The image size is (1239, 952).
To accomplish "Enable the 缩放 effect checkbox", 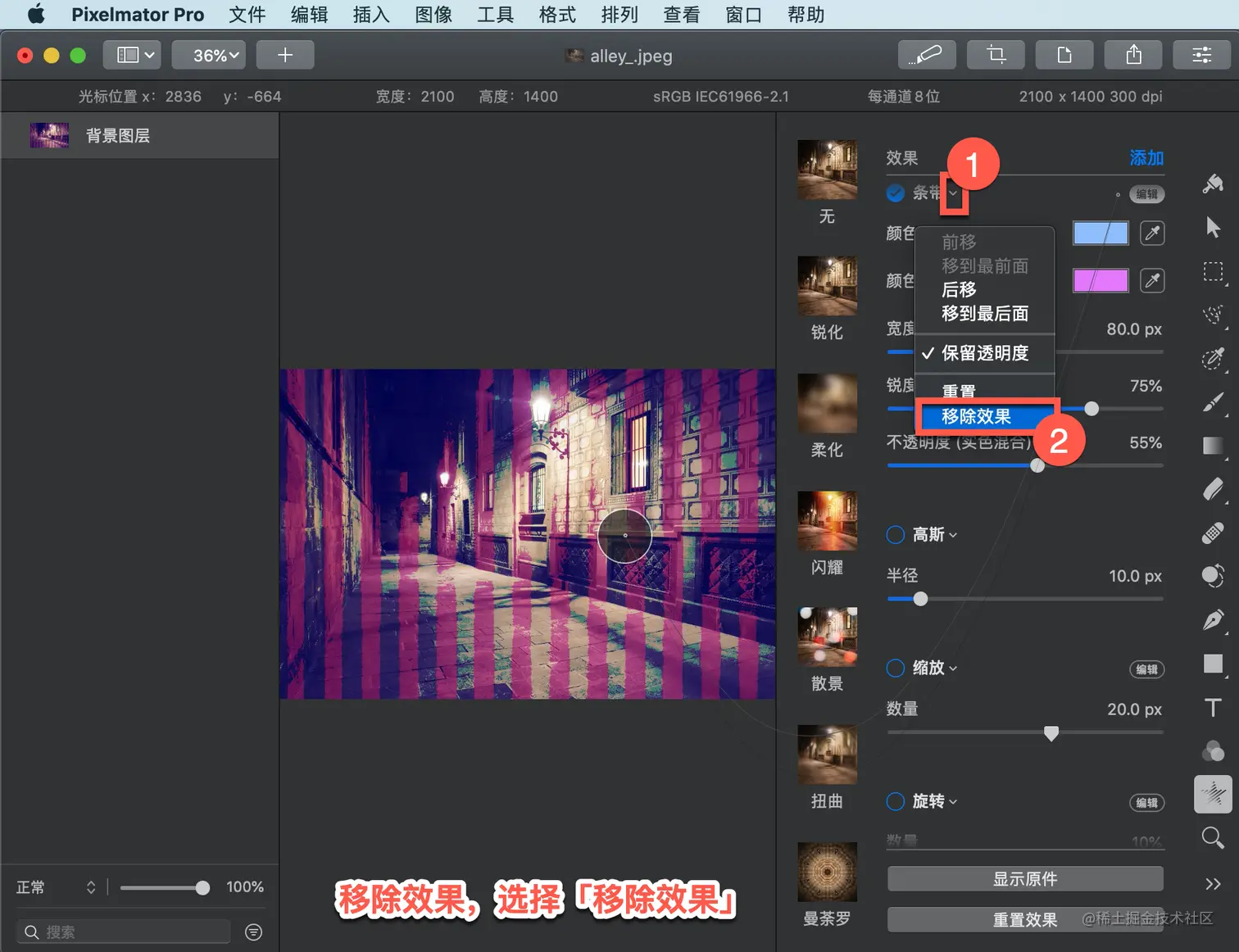I will click(896, 669).
